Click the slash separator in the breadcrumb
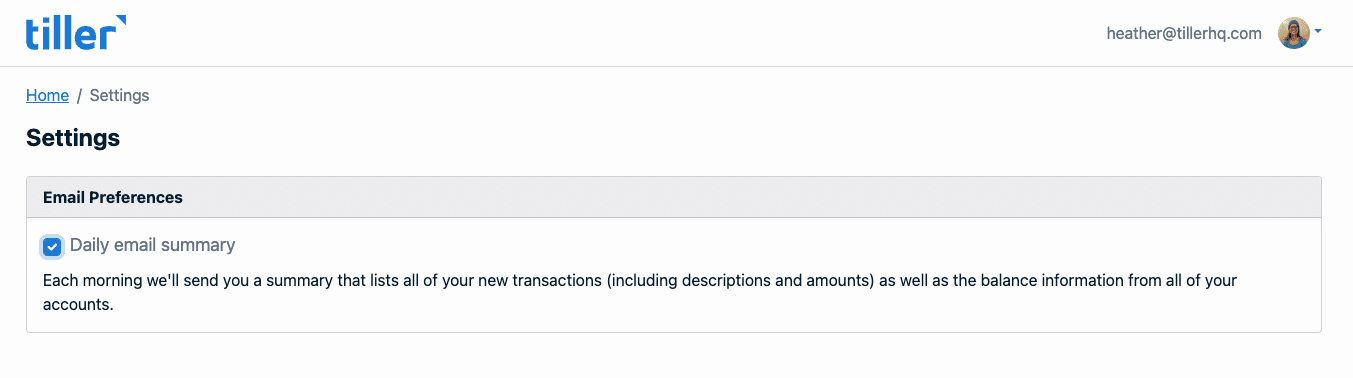Viewport: 1353px width, 378px height. (x=79, y=95)
